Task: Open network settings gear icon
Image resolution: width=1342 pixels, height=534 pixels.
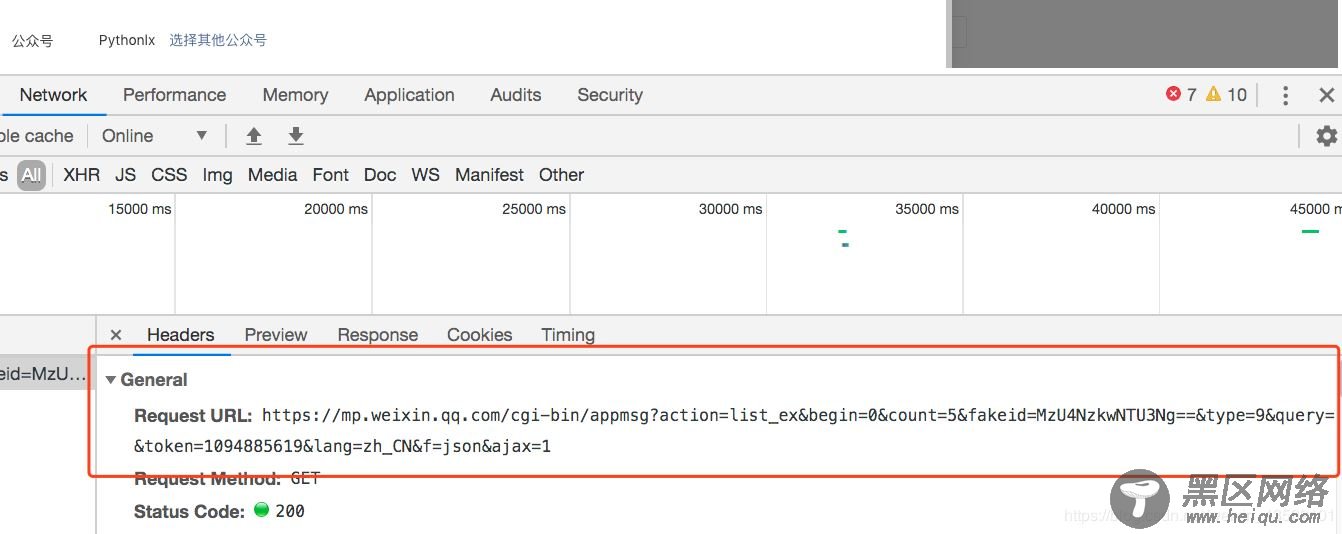Action: [1326, 136]
